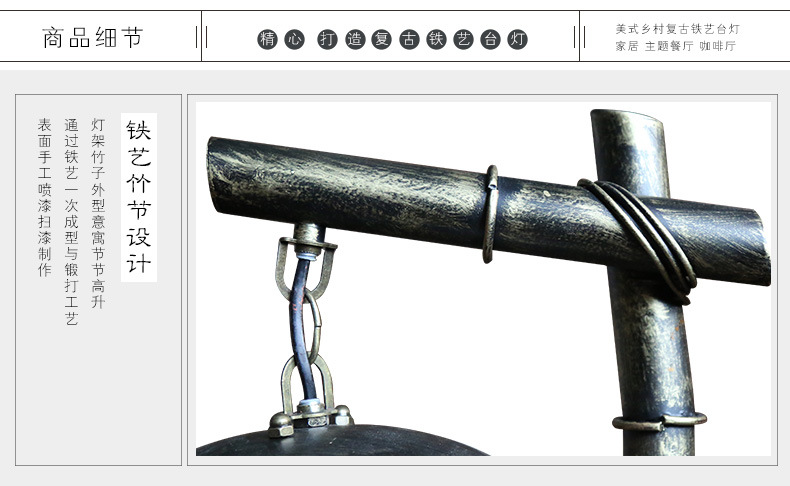Click the circled character 铁

pos(436,39)
